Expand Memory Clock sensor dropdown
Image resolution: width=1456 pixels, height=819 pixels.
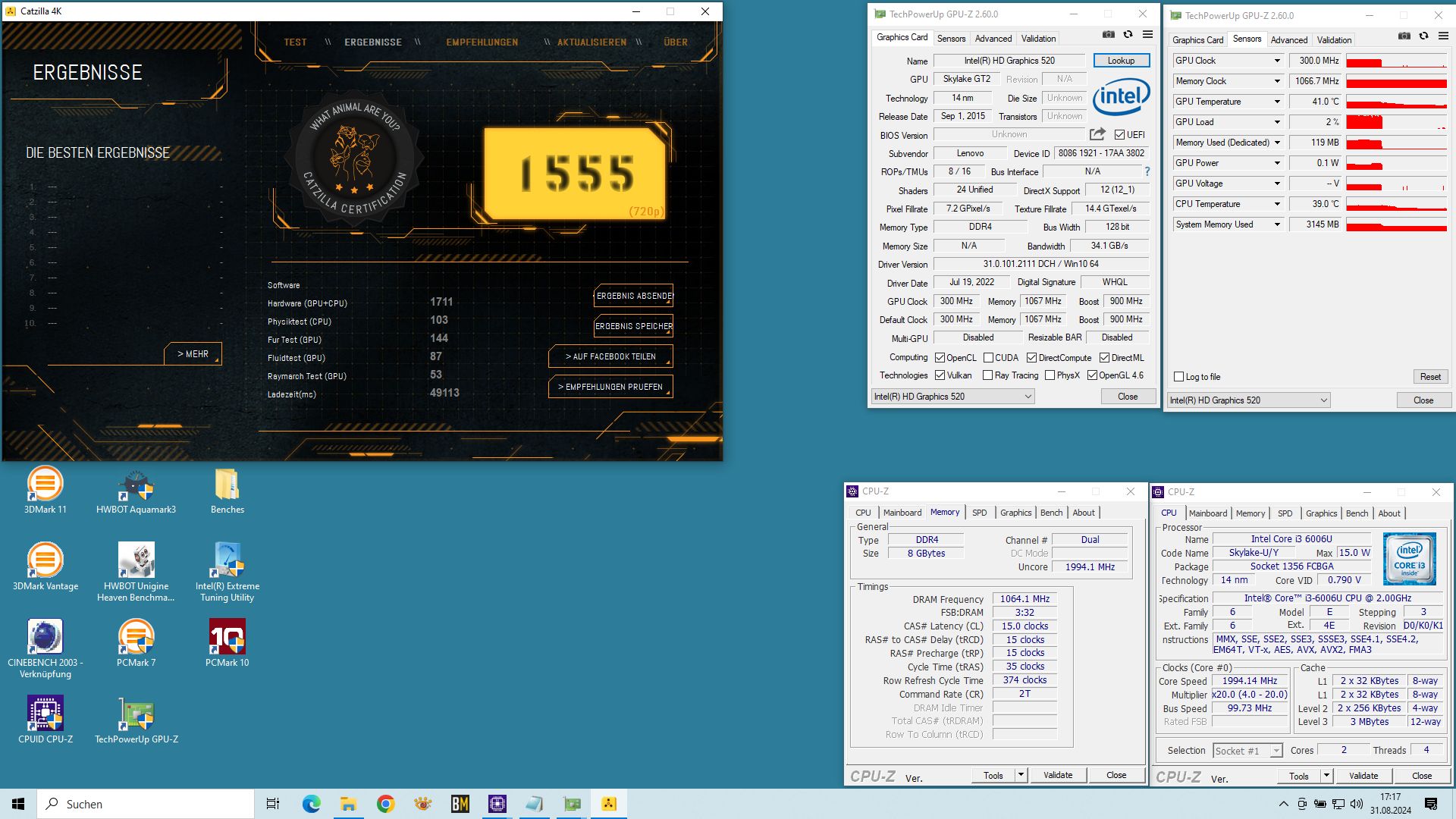[x=1277, y=81]
